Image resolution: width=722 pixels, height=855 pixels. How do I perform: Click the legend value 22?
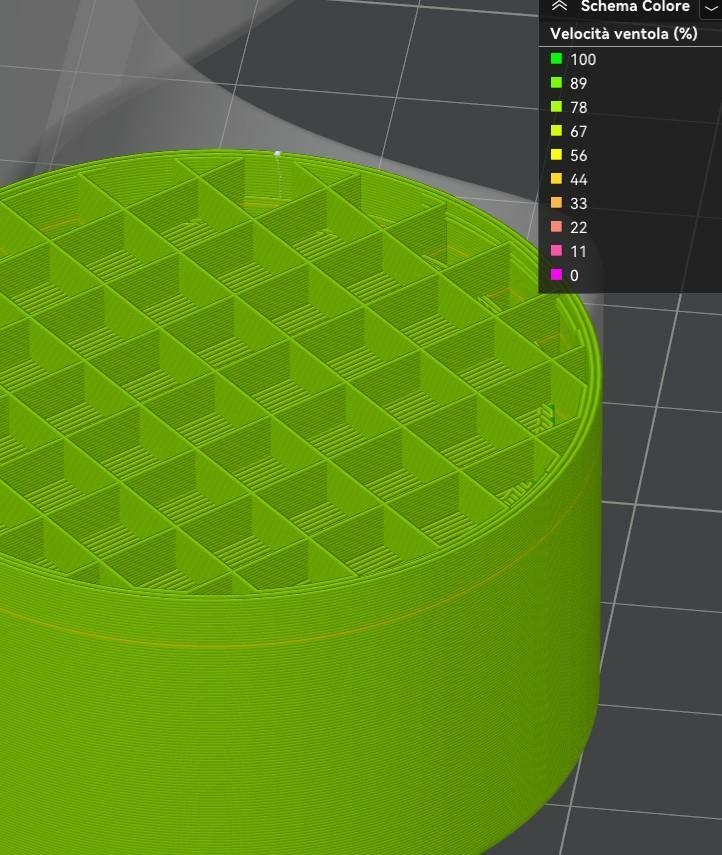click(x=579, y=227)
